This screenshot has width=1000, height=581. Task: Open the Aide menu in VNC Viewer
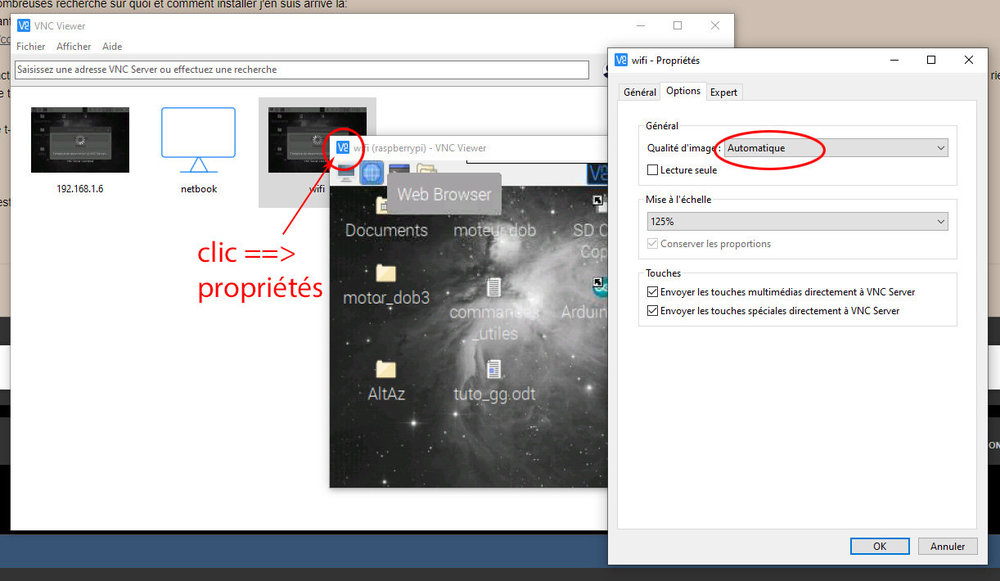[112, 47]
